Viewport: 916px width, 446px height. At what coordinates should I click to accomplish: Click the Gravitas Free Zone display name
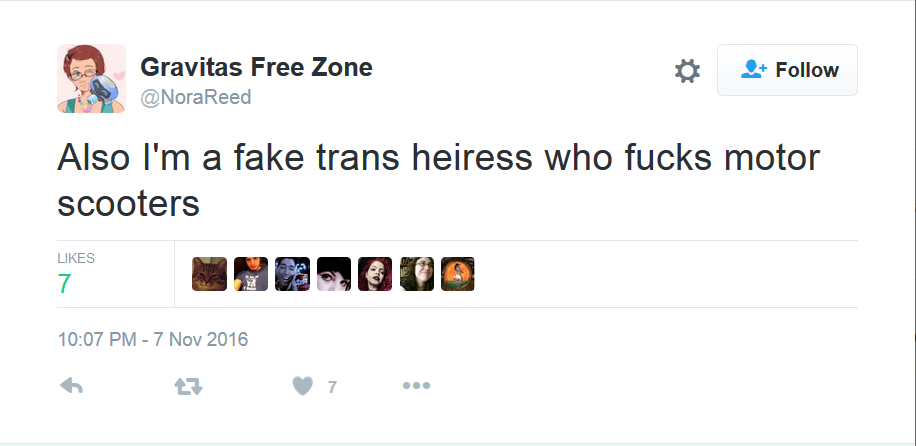[256, 67]
